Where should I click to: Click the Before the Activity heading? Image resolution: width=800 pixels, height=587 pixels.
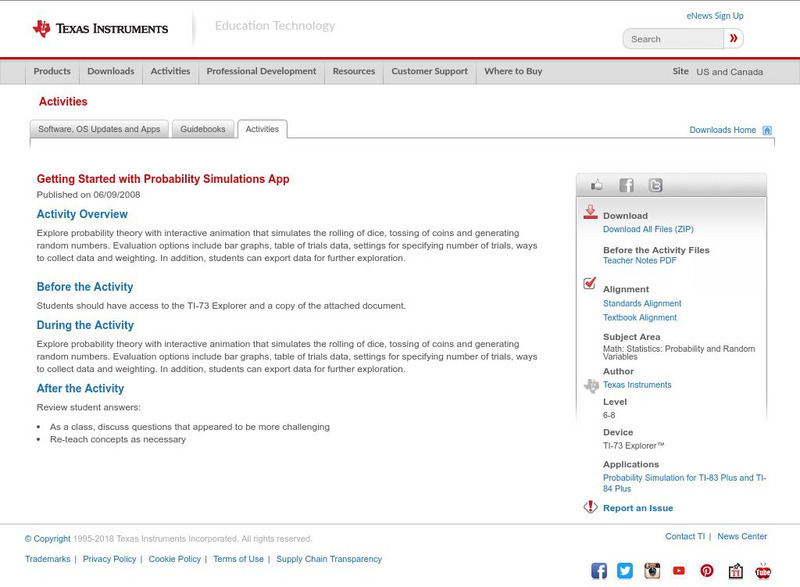(85, 287)
